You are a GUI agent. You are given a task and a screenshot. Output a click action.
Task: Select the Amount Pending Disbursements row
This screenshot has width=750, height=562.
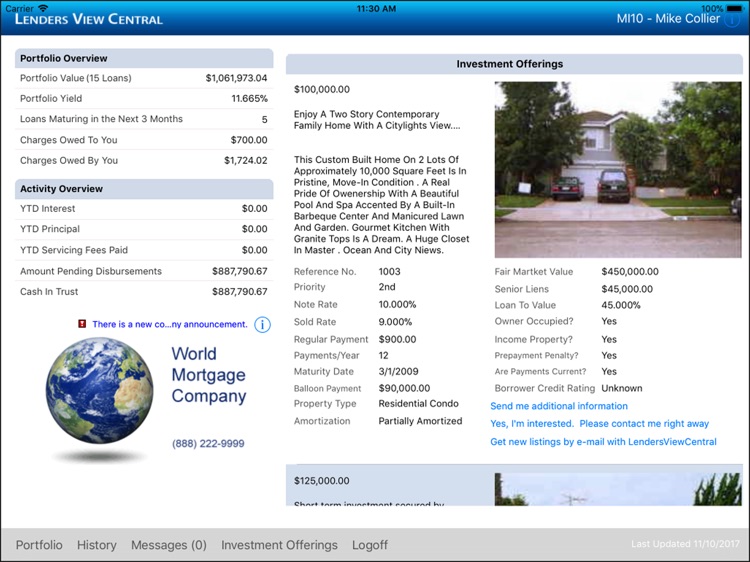coord(143,271)
